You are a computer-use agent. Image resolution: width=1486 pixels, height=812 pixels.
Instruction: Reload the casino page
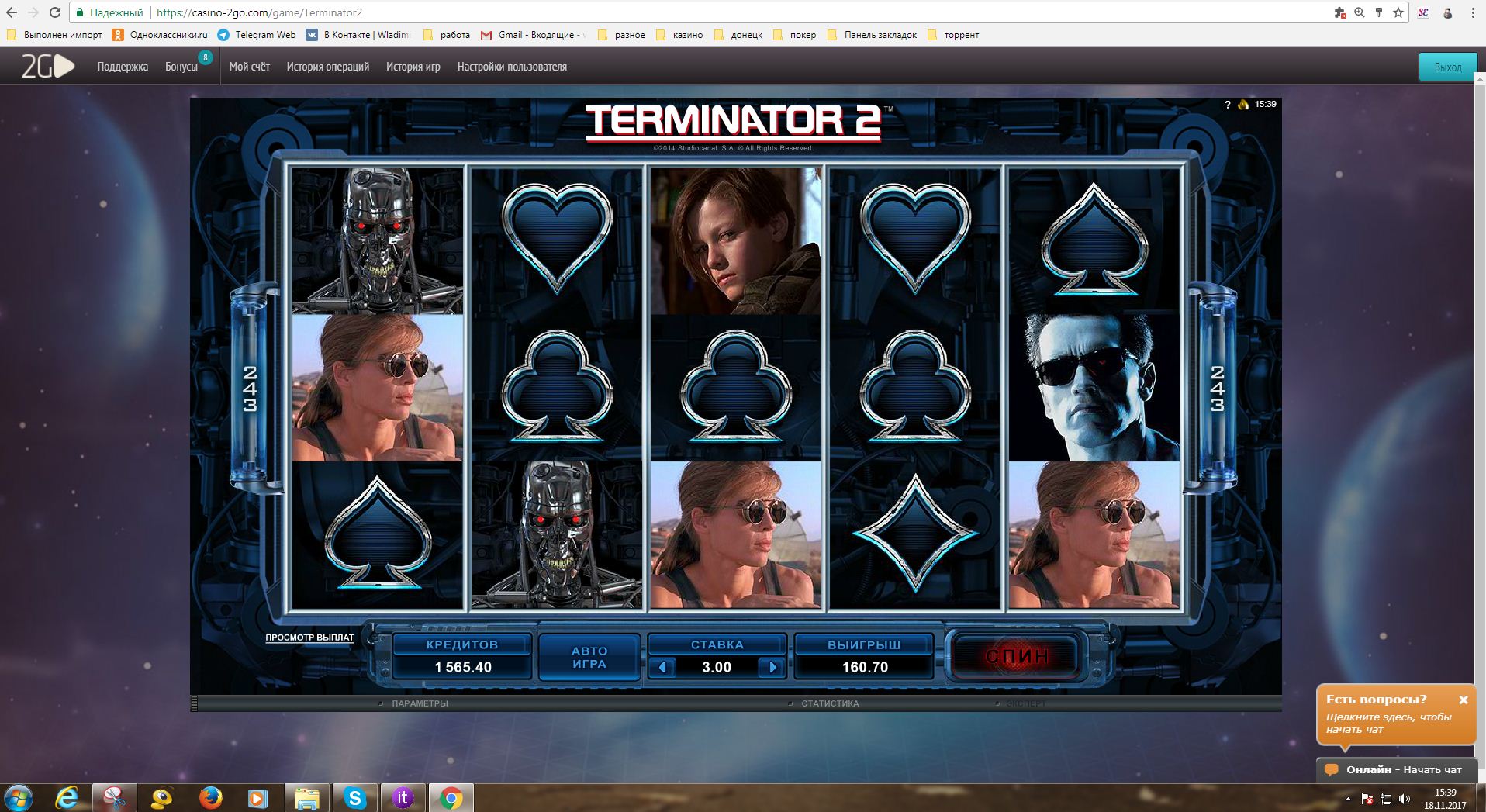tap(55, 12)
